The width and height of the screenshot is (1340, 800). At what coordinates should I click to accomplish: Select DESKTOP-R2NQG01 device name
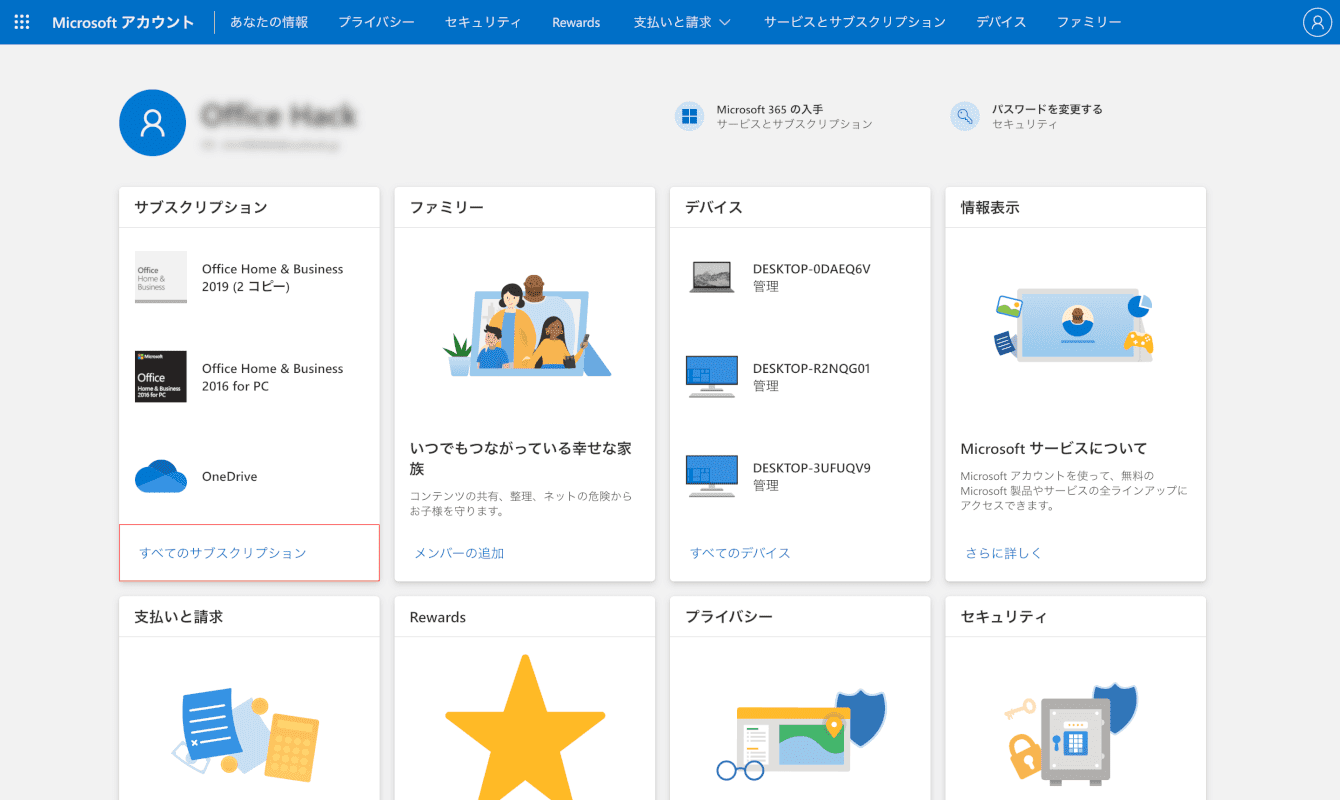point(811,368)
